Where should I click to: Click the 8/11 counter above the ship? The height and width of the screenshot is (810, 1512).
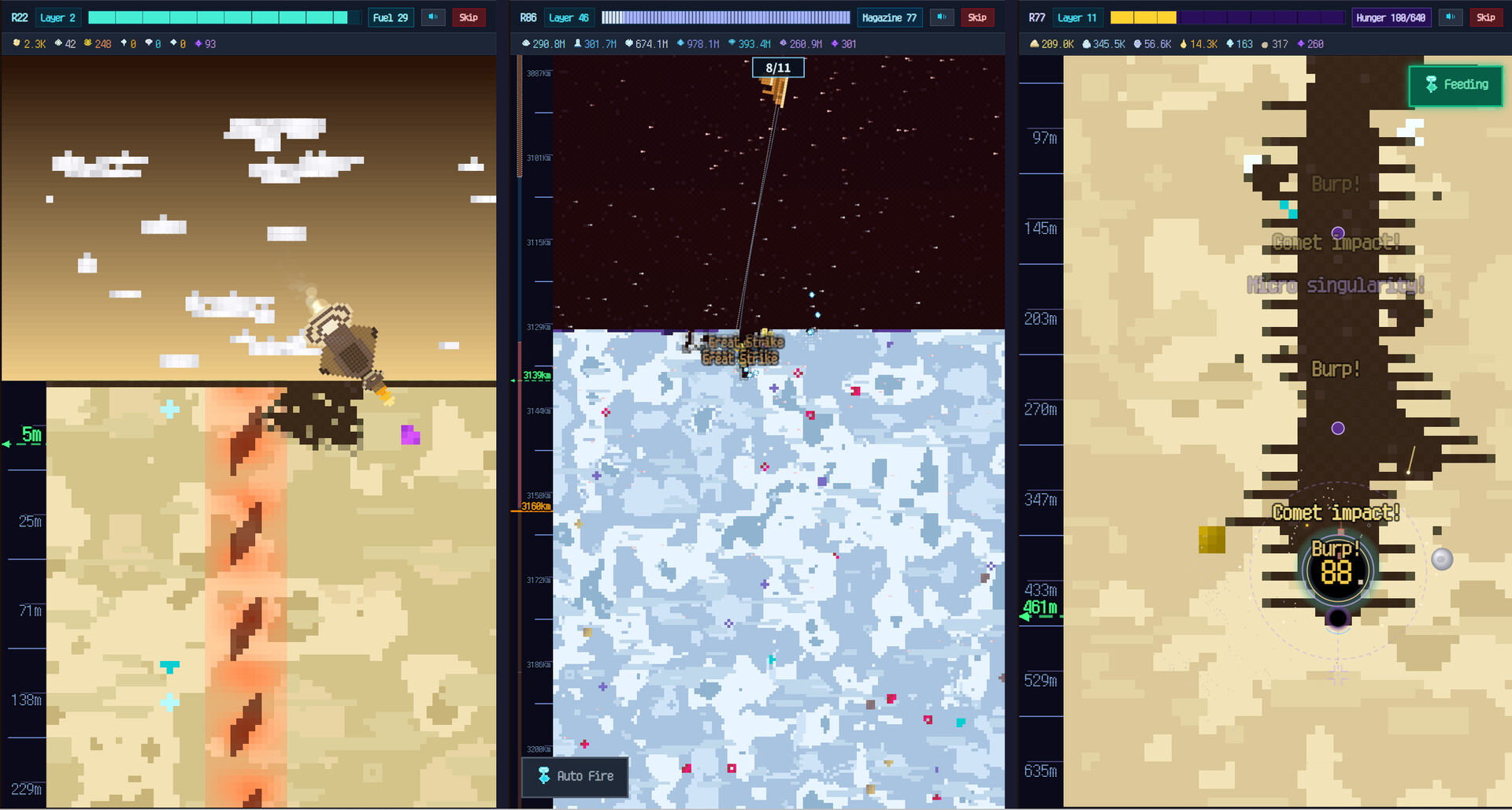778,68
